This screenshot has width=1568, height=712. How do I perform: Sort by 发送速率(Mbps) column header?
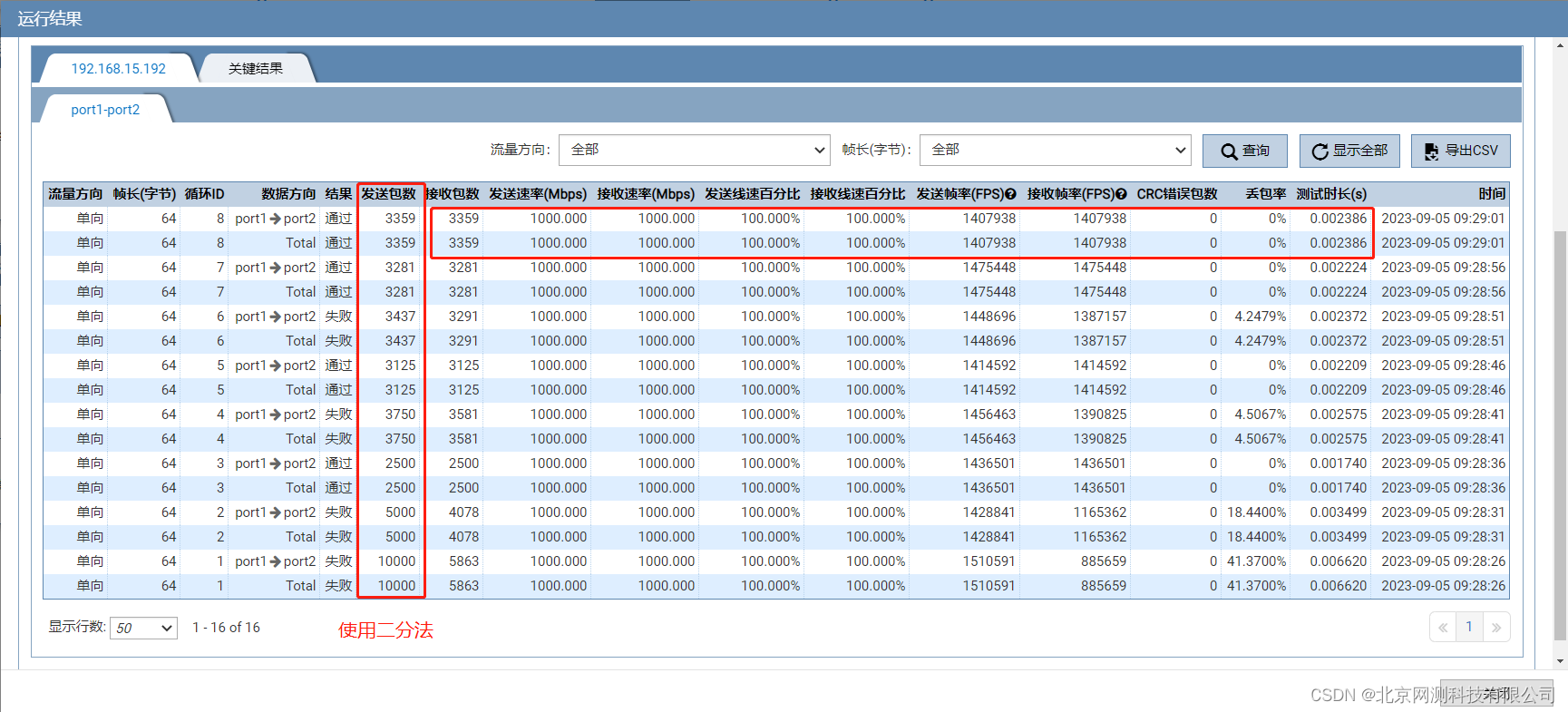point(538,194)
